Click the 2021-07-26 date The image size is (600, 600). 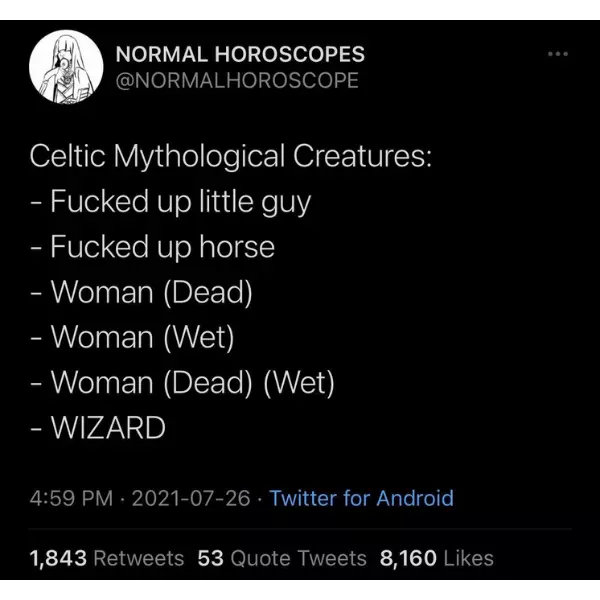191,498
